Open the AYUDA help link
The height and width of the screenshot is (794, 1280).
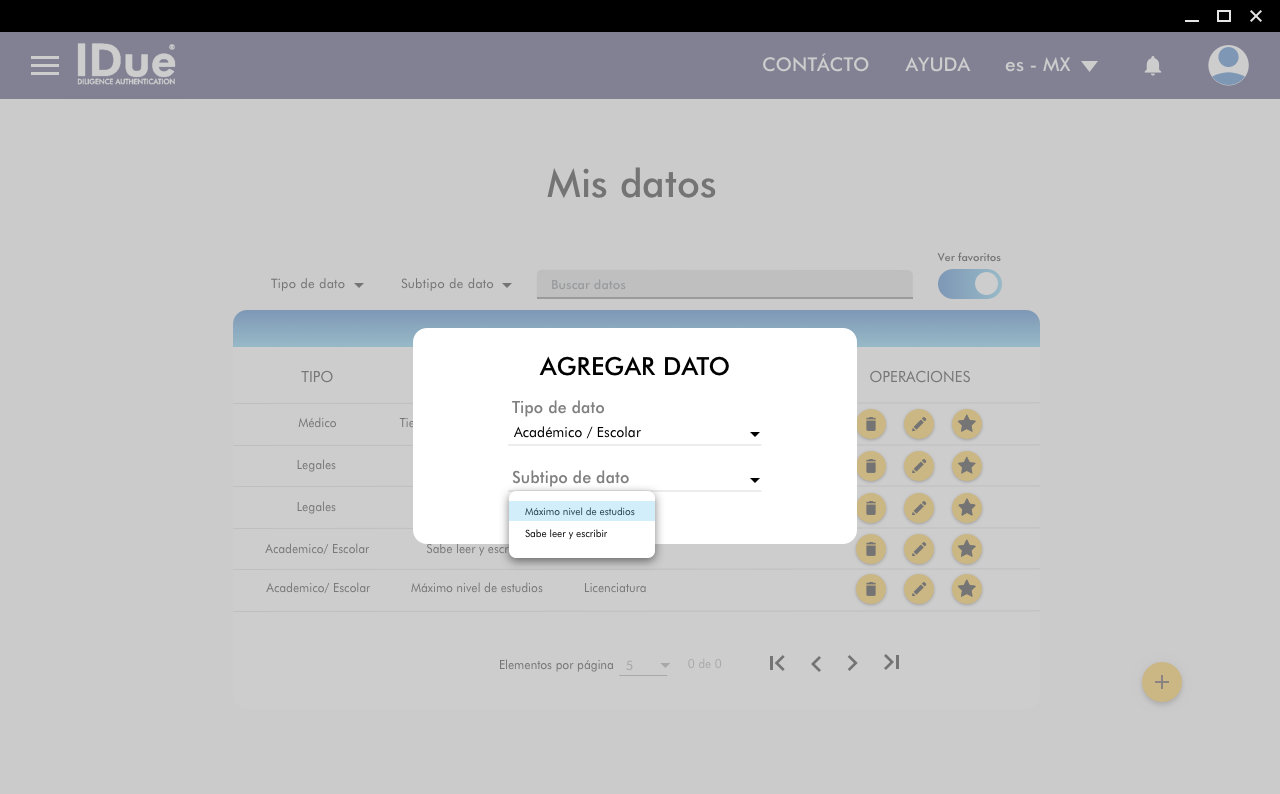point(937,65)
